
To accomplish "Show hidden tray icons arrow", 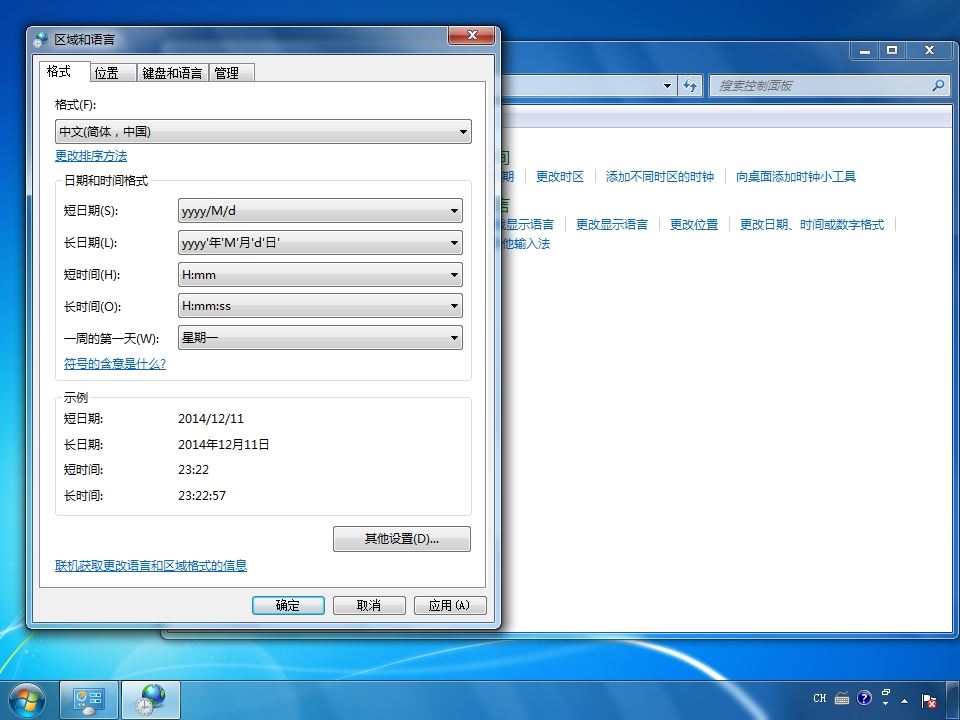I will click(x=904, y=700).
